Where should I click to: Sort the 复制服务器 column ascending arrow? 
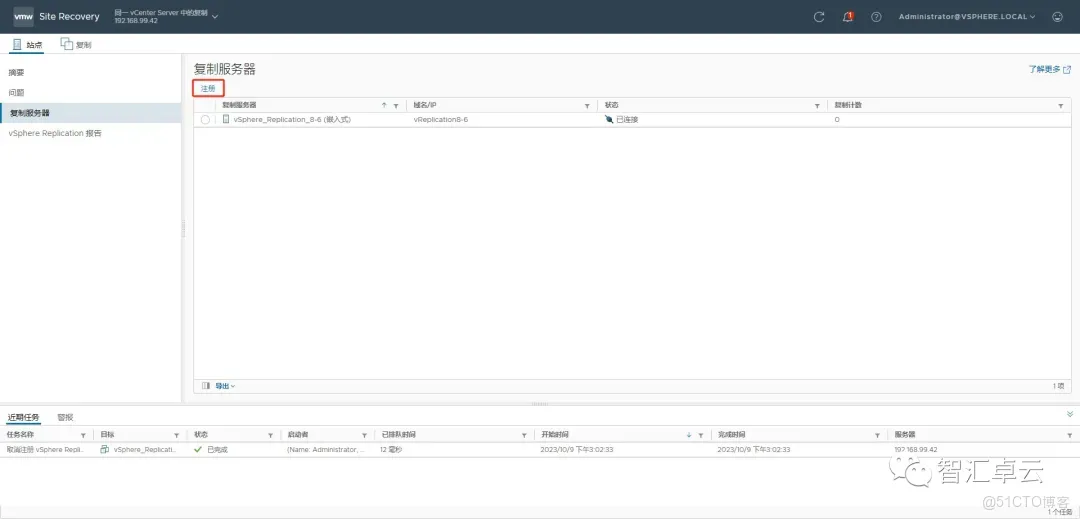[x=384, y=105]
